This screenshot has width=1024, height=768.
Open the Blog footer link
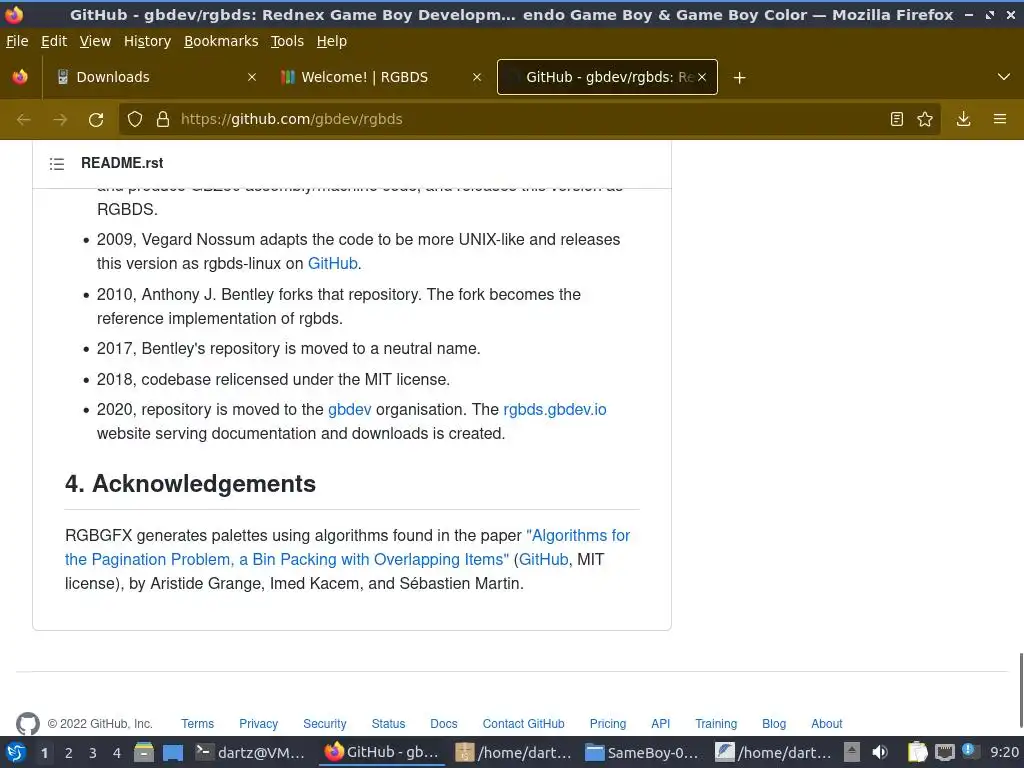pos(774,724)
